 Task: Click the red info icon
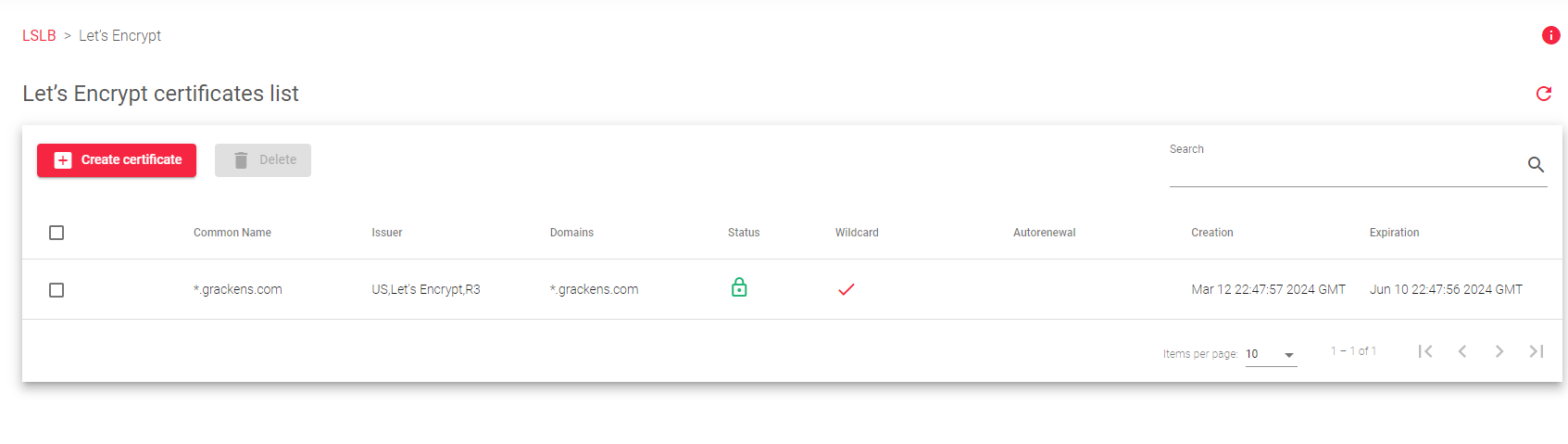(x=1550, y=35)
